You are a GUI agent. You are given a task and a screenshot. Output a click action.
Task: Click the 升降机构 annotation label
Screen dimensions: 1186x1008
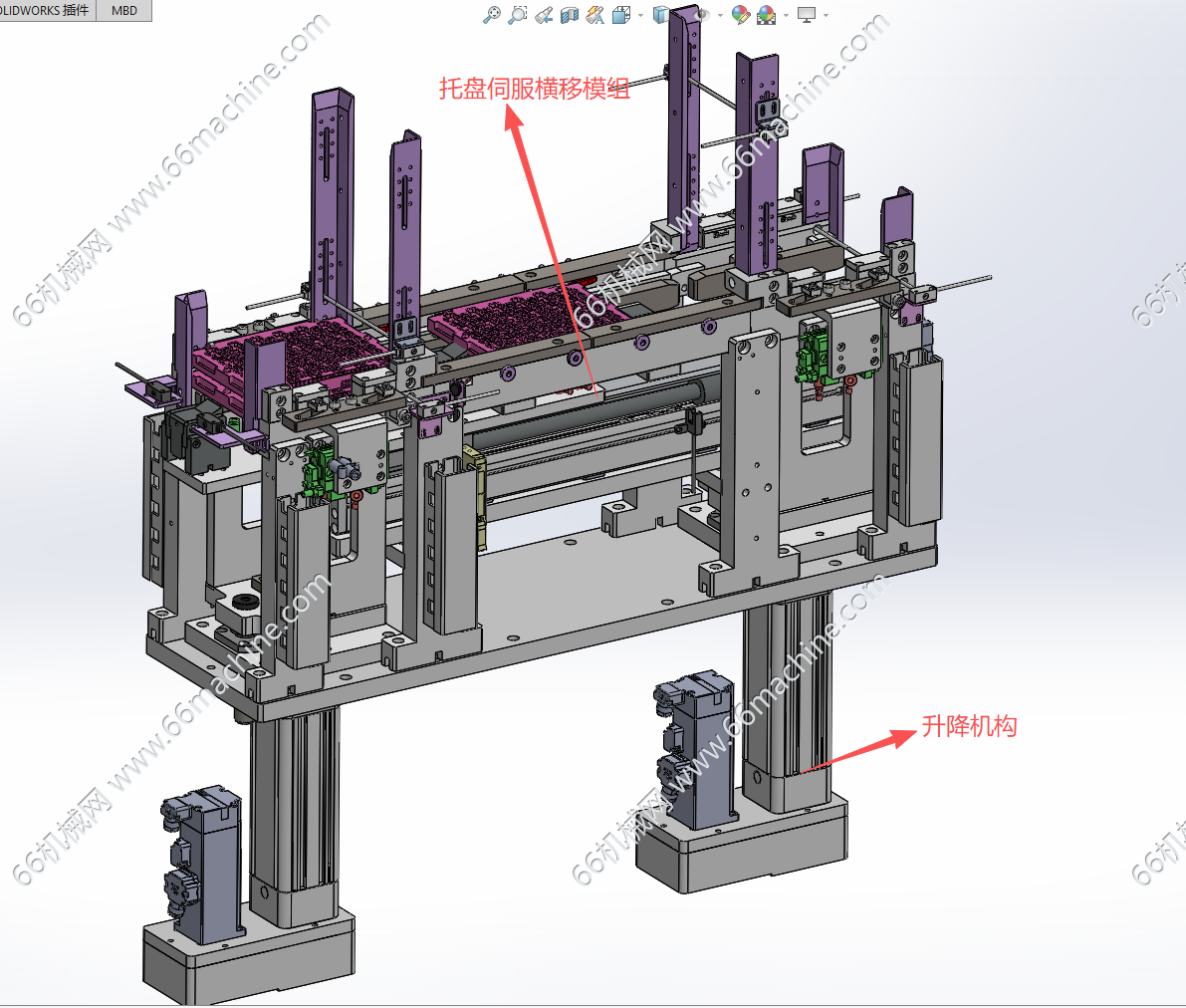click(969, 726)
